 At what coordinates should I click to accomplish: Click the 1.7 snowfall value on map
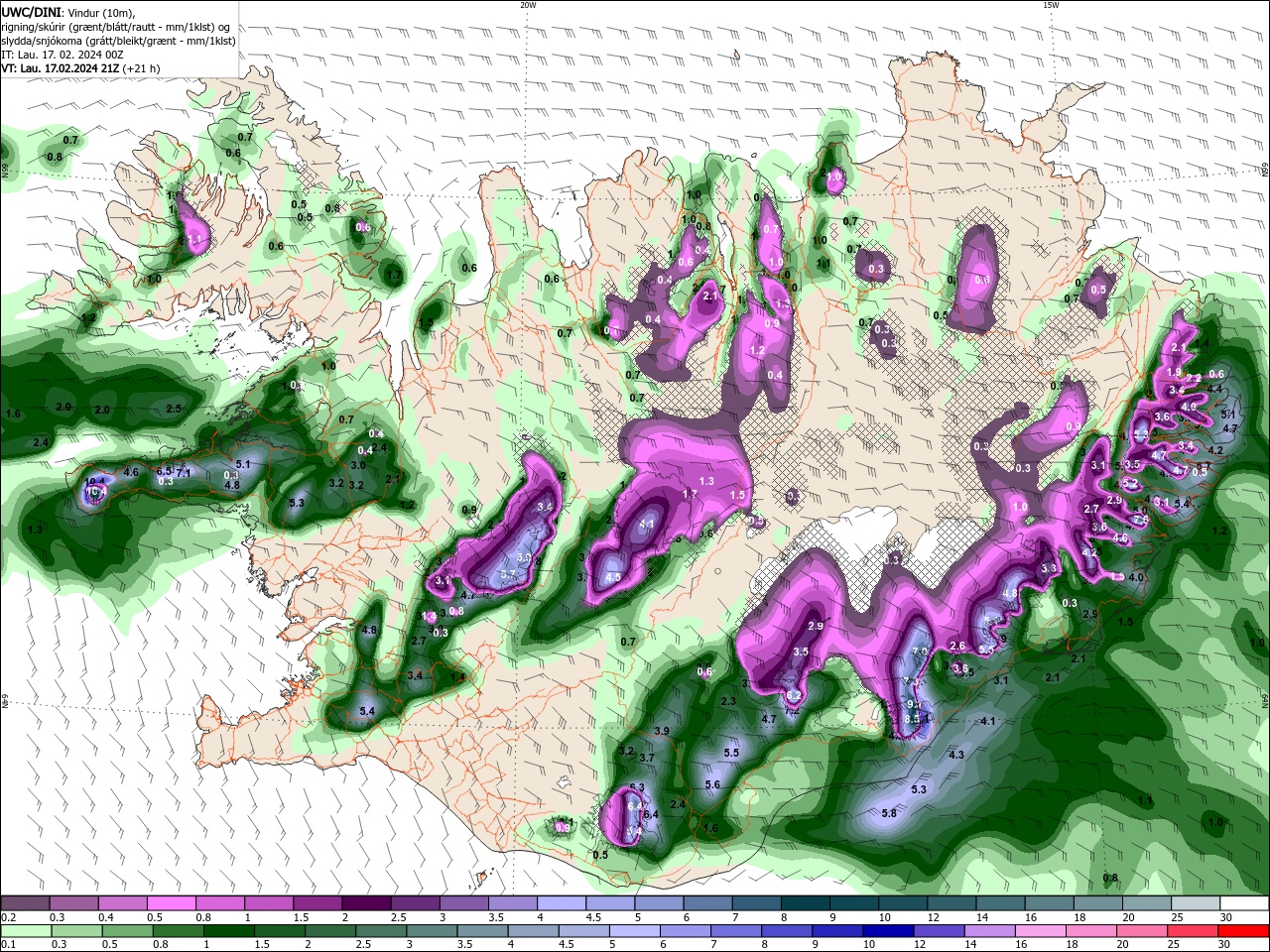pos(691,493)
